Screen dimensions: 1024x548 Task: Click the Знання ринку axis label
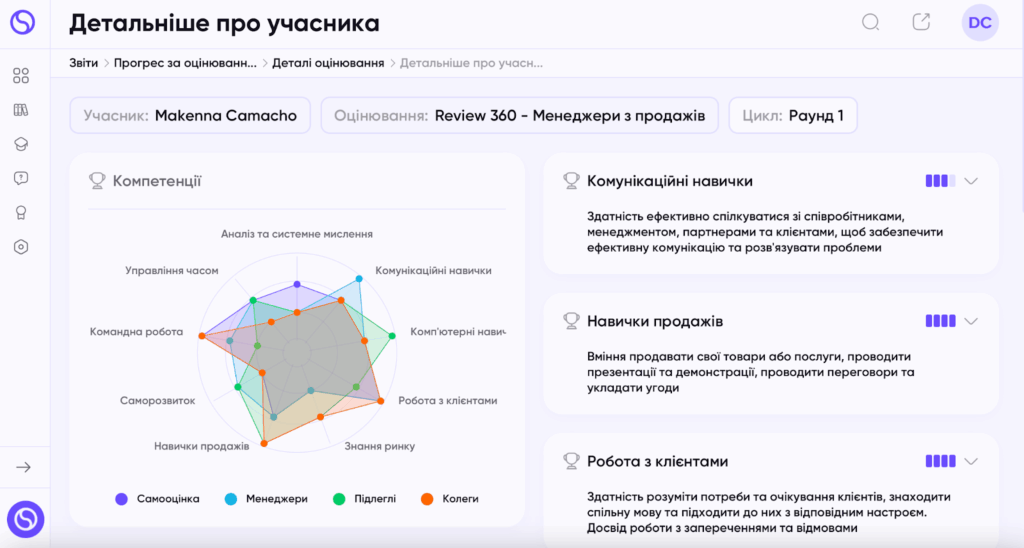(x=380, y=447)
